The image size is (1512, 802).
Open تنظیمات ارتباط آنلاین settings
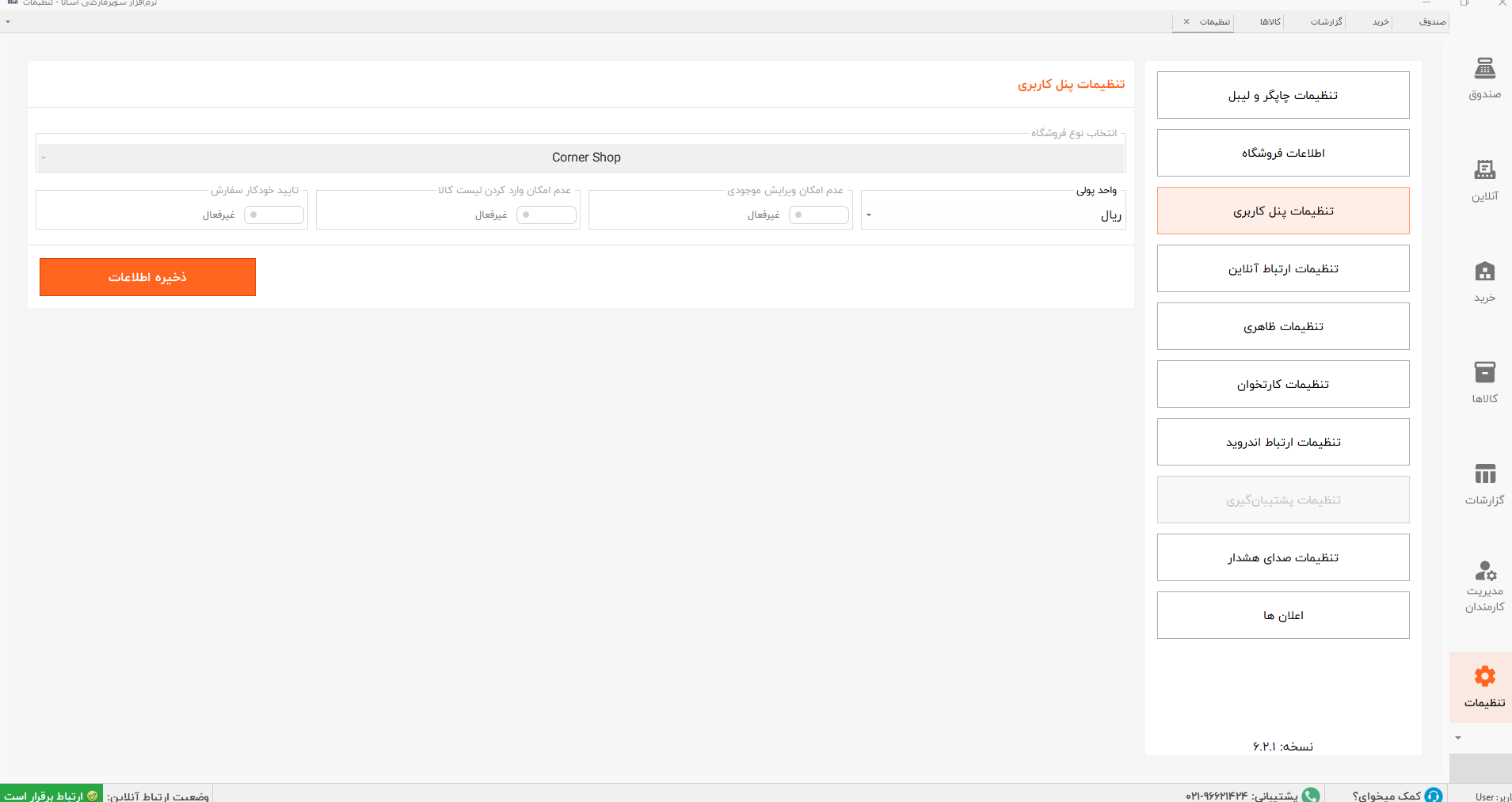tap(1283, 268)
